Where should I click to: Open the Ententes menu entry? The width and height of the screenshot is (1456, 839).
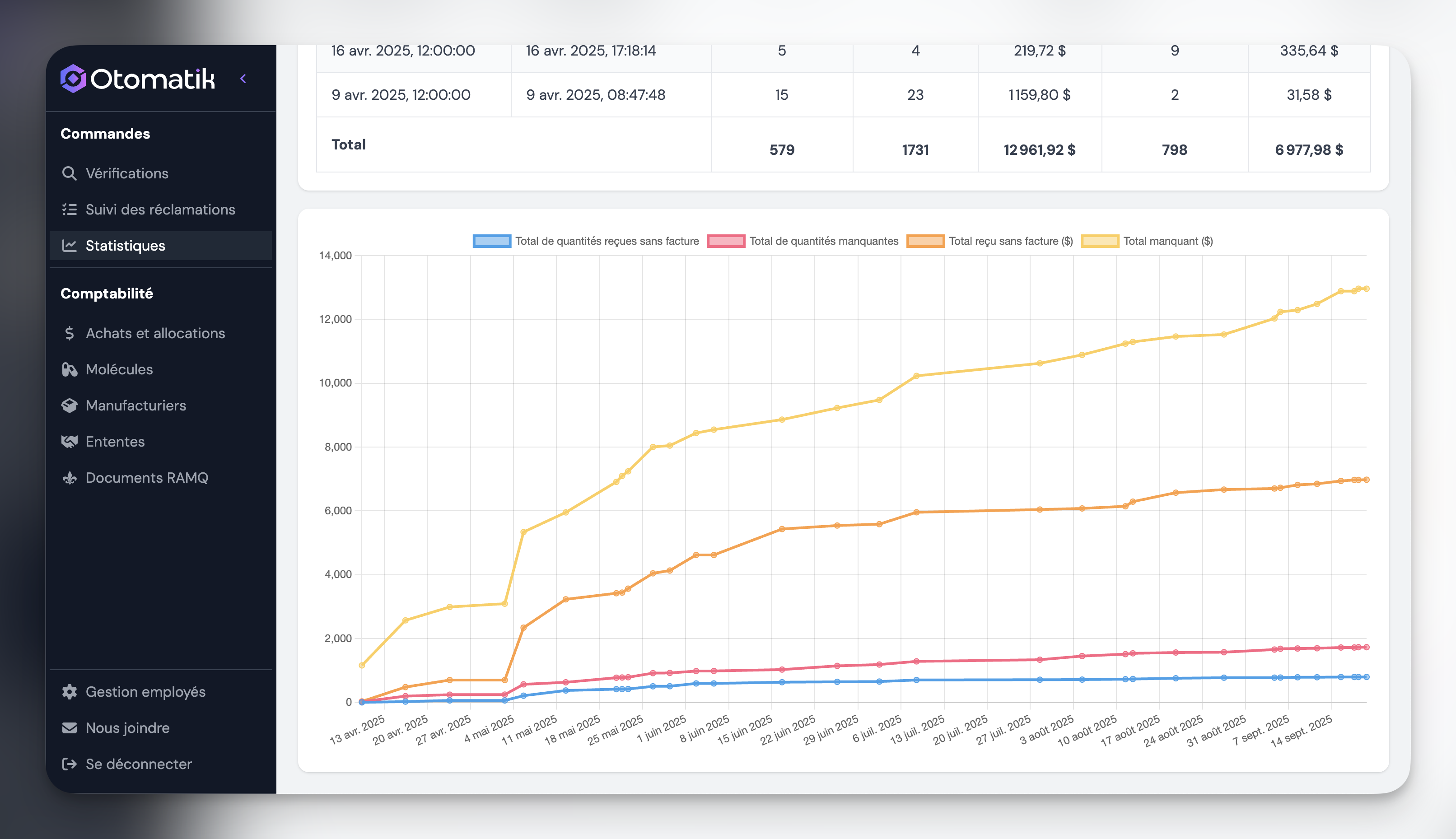115,442
